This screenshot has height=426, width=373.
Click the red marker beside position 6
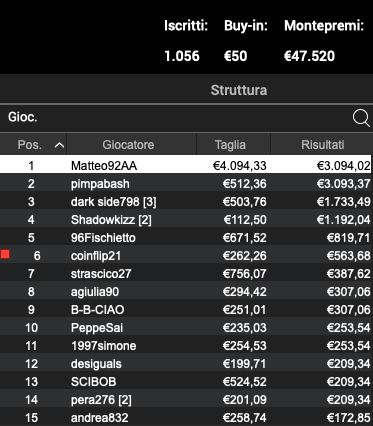tap(5, 255)
